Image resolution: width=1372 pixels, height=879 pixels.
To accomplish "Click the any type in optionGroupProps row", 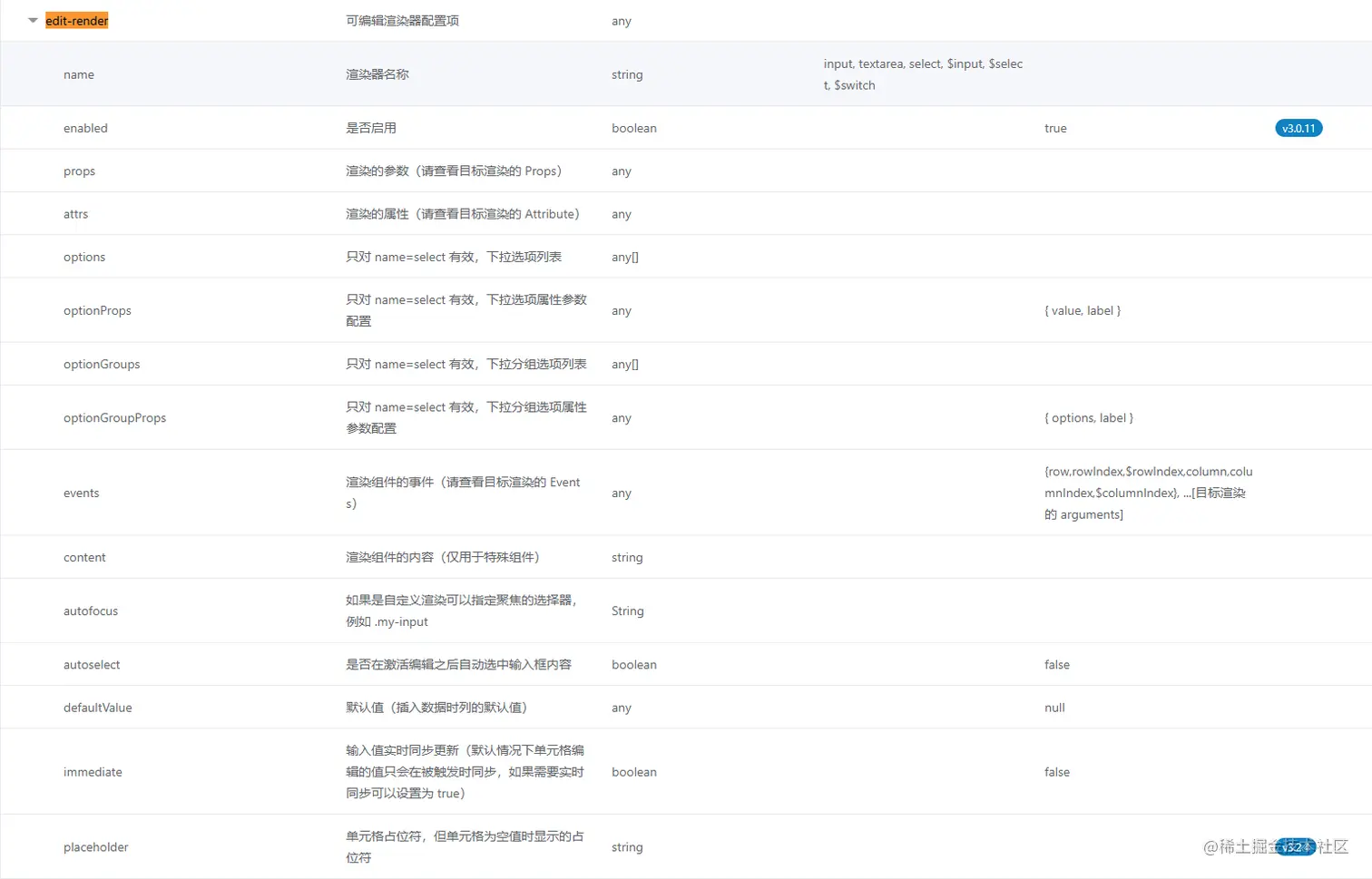I will click(x=622, y=418).
